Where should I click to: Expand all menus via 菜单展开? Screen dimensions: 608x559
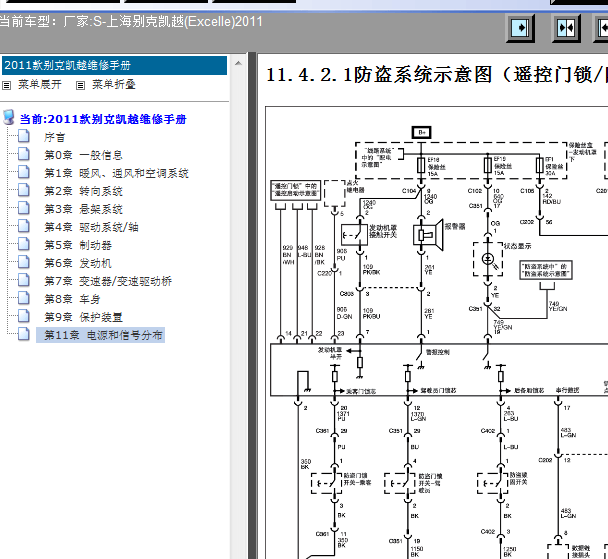tap(40, 85)
